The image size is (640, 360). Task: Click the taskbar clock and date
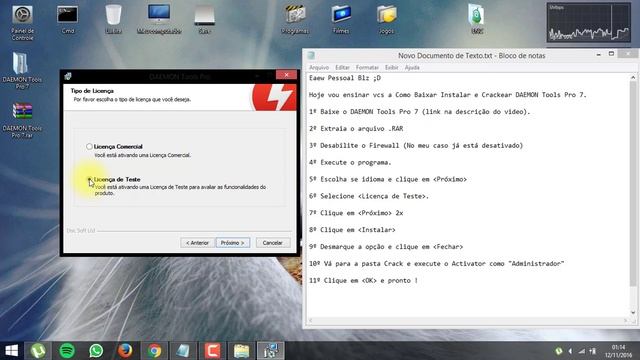point(618,351)
